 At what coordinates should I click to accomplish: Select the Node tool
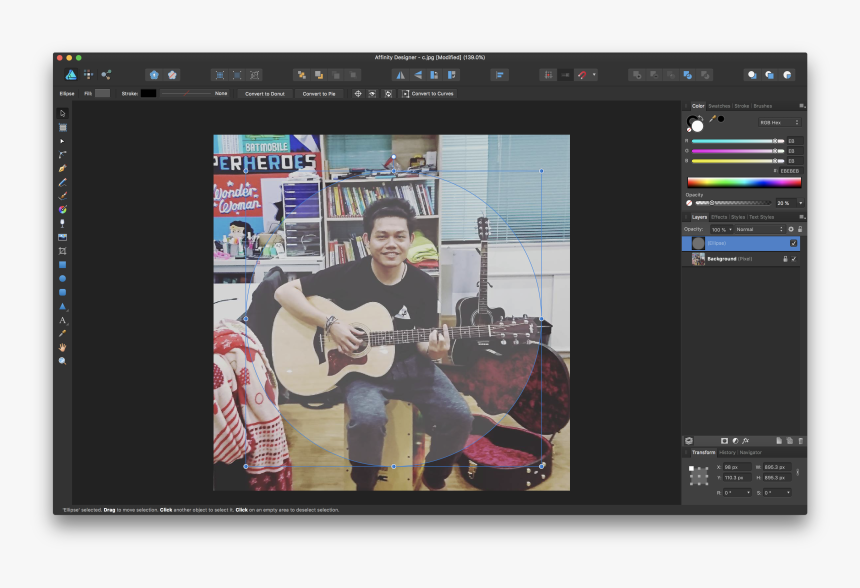tap(61, 141)
